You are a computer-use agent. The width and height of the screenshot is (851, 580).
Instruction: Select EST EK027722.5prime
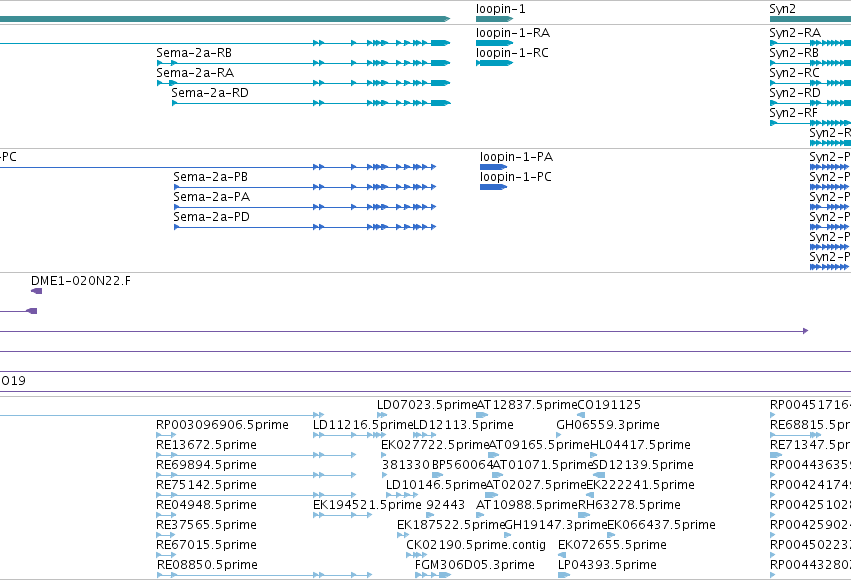(435, 445)
